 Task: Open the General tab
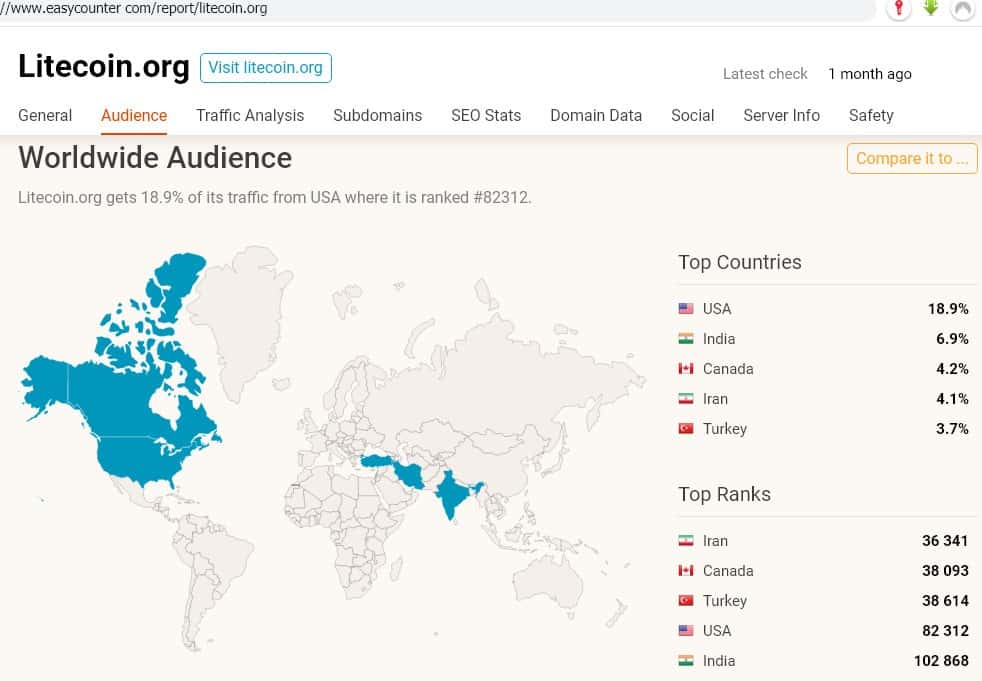[45, 115]
